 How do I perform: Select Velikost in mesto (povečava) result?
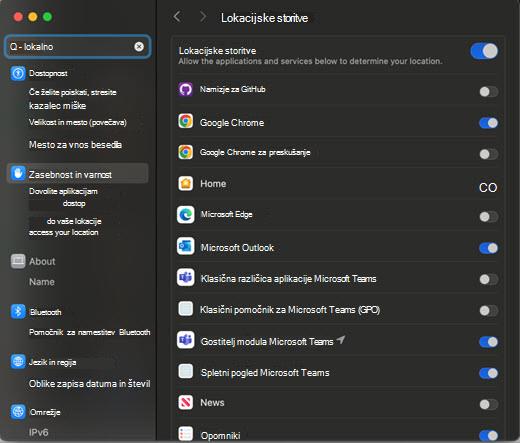click(x=78, y=122)
